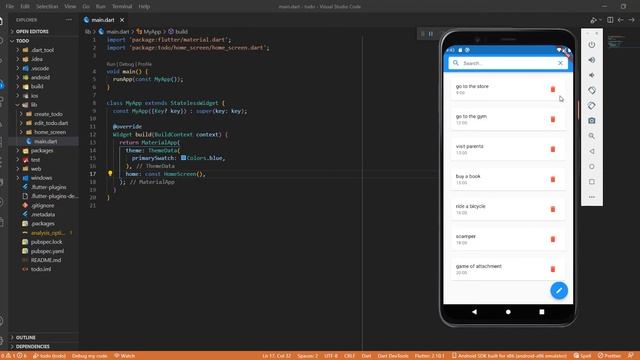This screenshot has height=360, width=640.
Task: Expand the build folder
Action: coord(37,87)
